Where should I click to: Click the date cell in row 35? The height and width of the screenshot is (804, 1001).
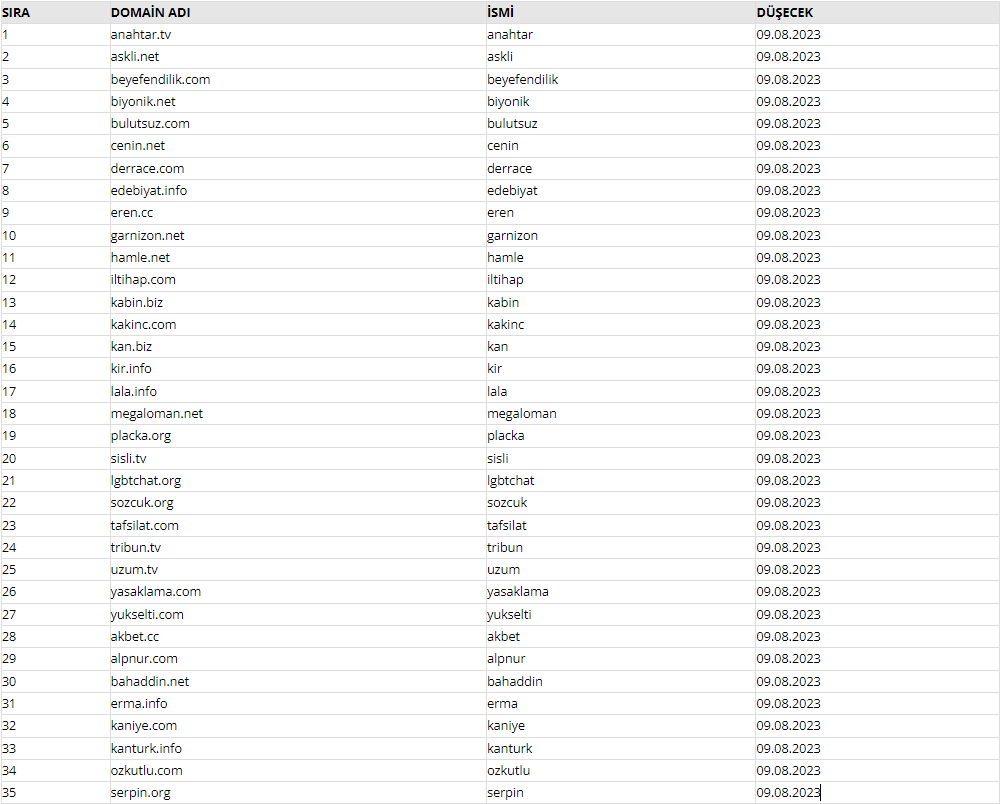788,793
